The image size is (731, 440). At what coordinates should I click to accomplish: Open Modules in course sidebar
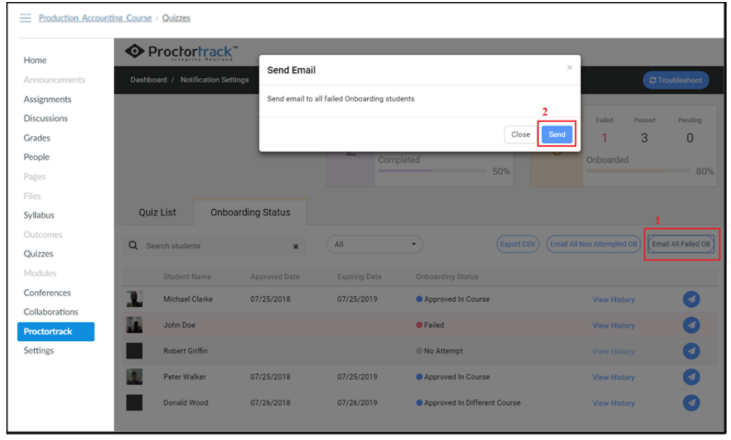[x=40, y=273]
